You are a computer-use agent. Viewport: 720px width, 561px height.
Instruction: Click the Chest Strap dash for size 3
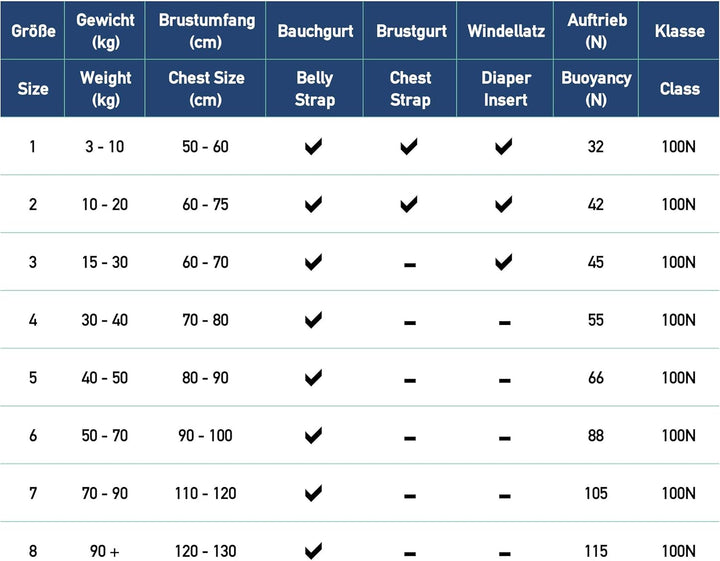[x=410, y=265]
